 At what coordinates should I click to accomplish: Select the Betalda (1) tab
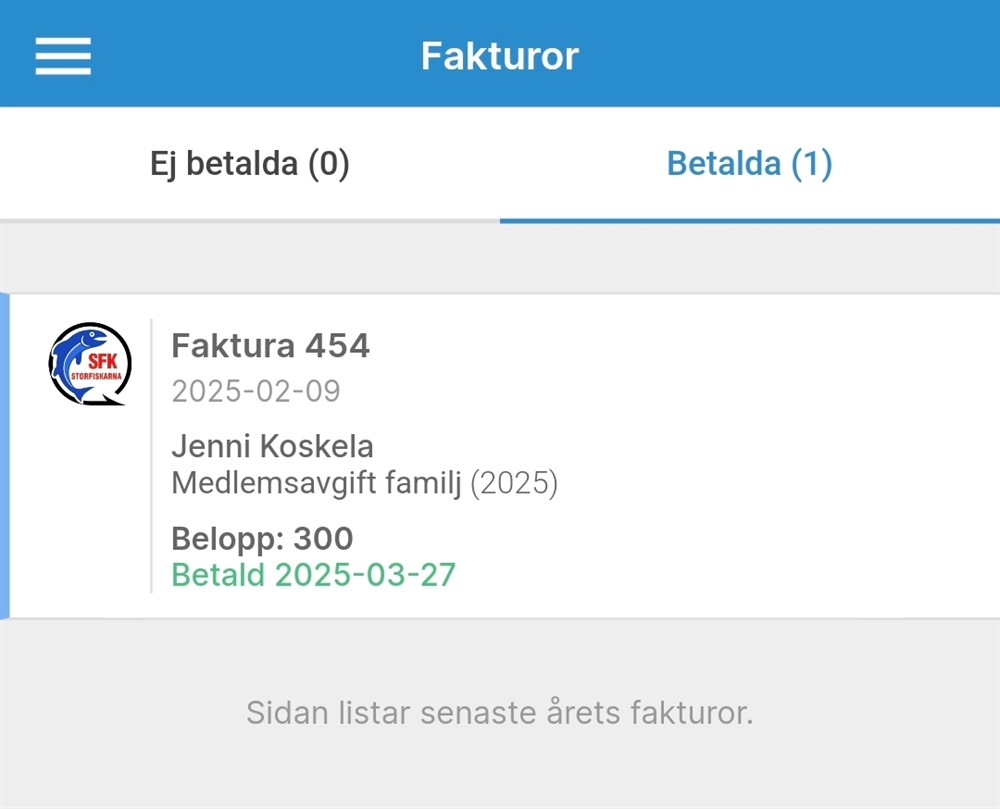pos(749,163)
